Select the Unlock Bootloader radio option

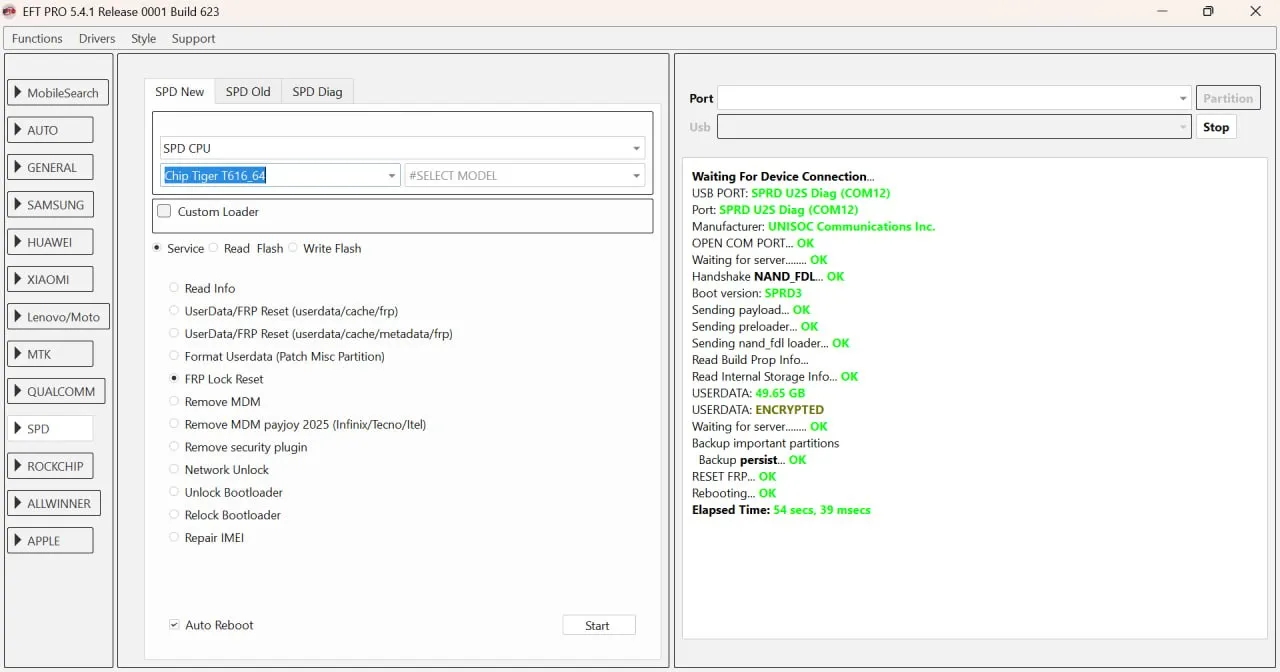(x=175, y=493)
